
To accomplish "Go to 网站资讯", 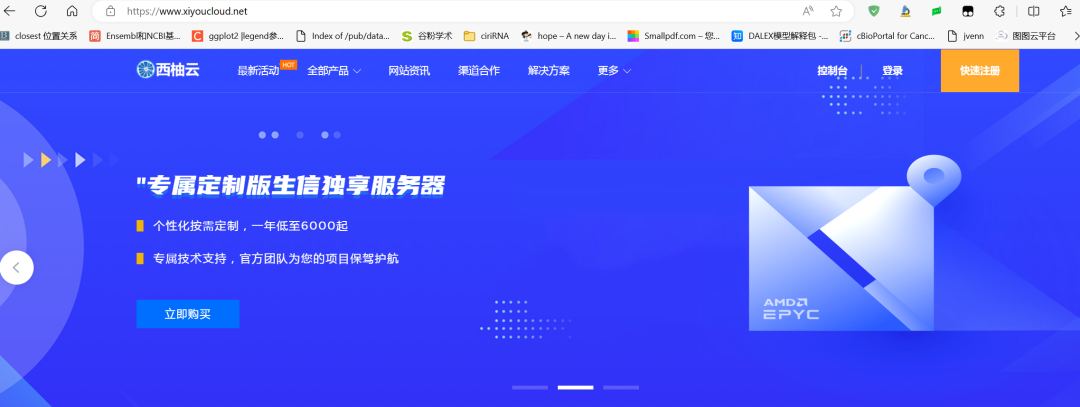I will (409, 70).
